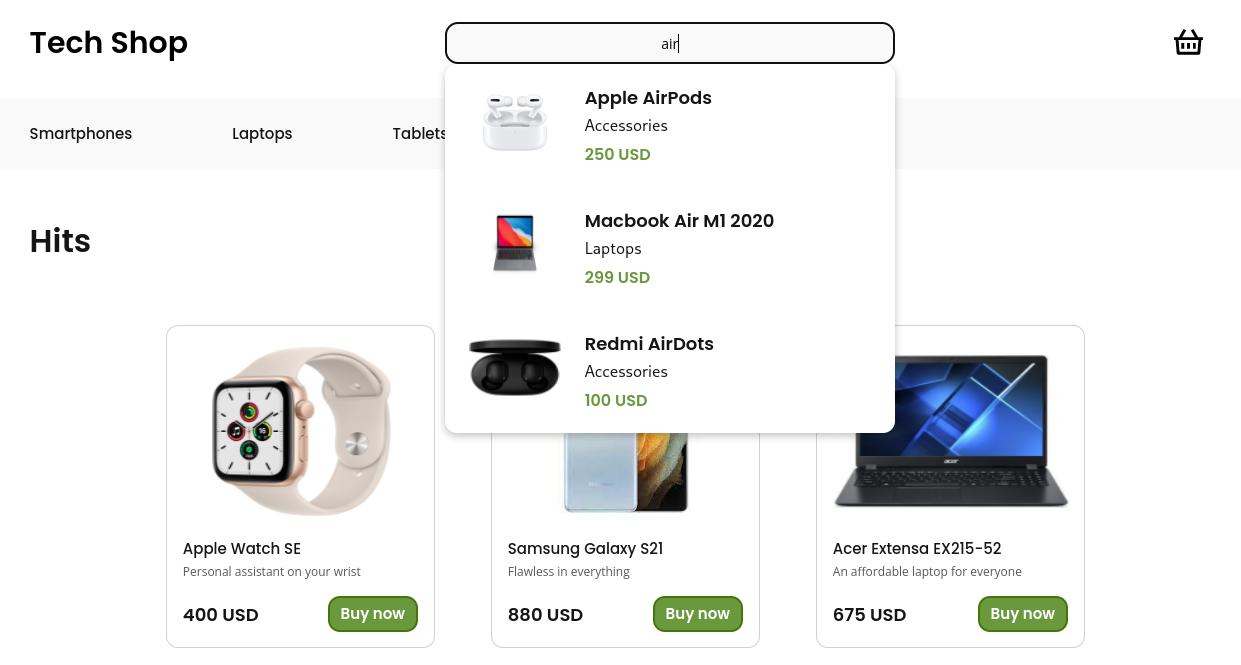Click the Samsung Galaxy S21 product image

(x=625, y=470)
